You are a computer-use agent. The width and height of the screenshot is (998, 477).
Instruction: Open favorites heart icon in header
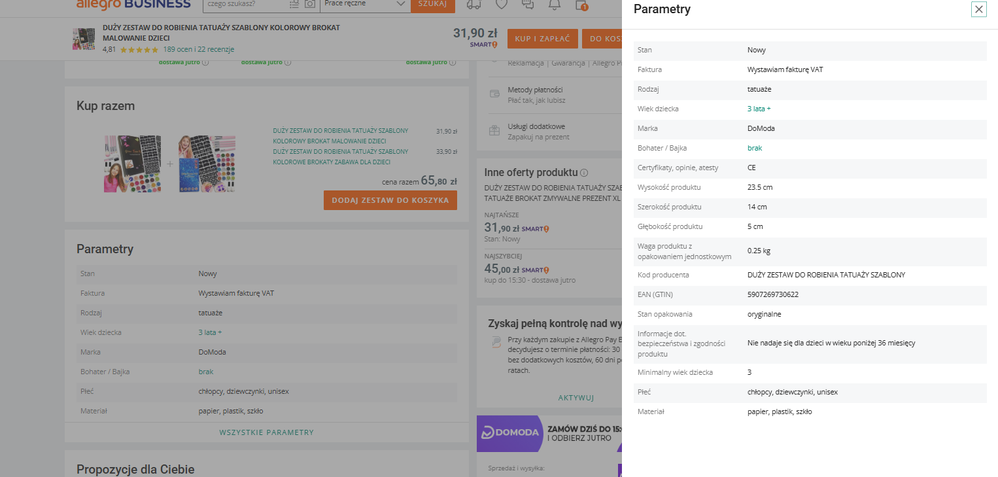click(502, 5)
